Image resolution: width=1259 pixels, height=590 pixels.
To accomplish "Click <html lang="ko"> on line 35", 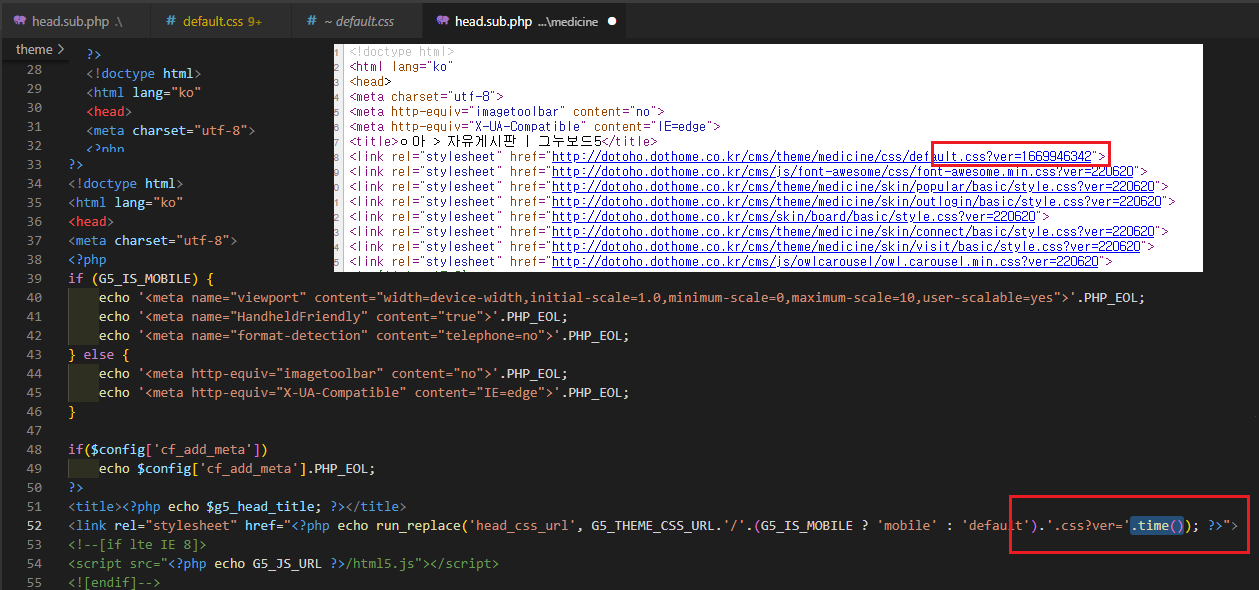I will tap(126, 203).
